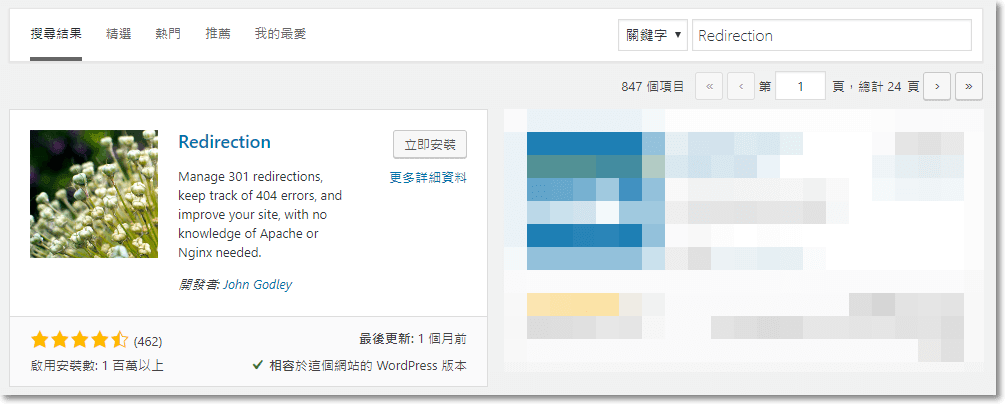Click the 啟用安裝數: 1 百萬以上 text
1005x404 pixels.
(x=97, y=366)
